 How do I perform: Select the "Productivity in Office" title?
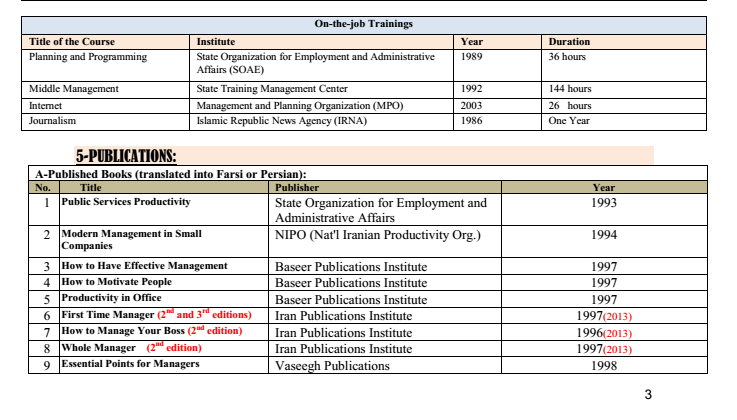[113, 299]
